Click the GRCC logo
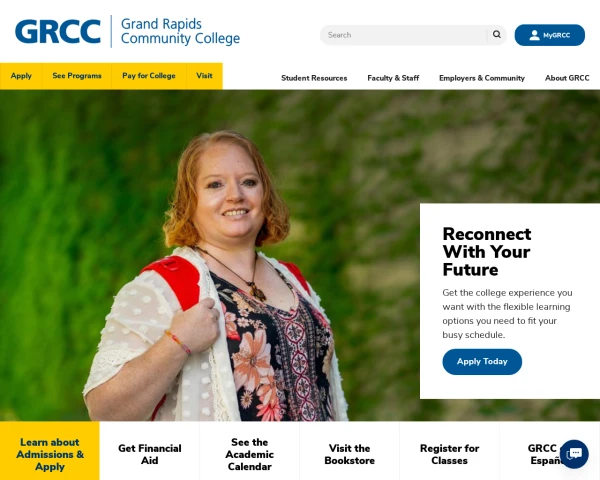 58,31
